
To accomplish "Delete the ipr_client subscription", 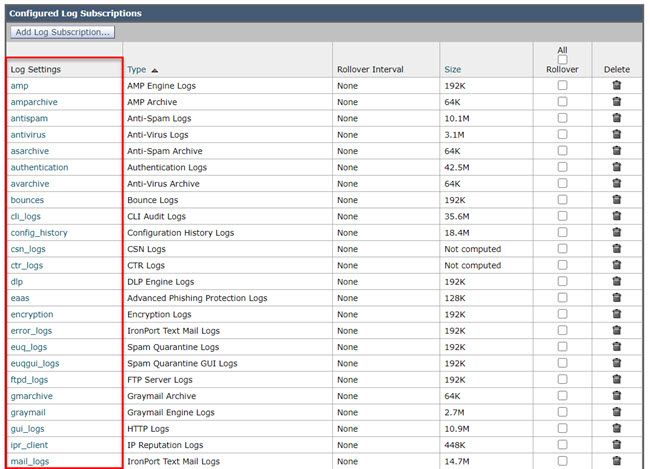I will [x=616, y=445].
